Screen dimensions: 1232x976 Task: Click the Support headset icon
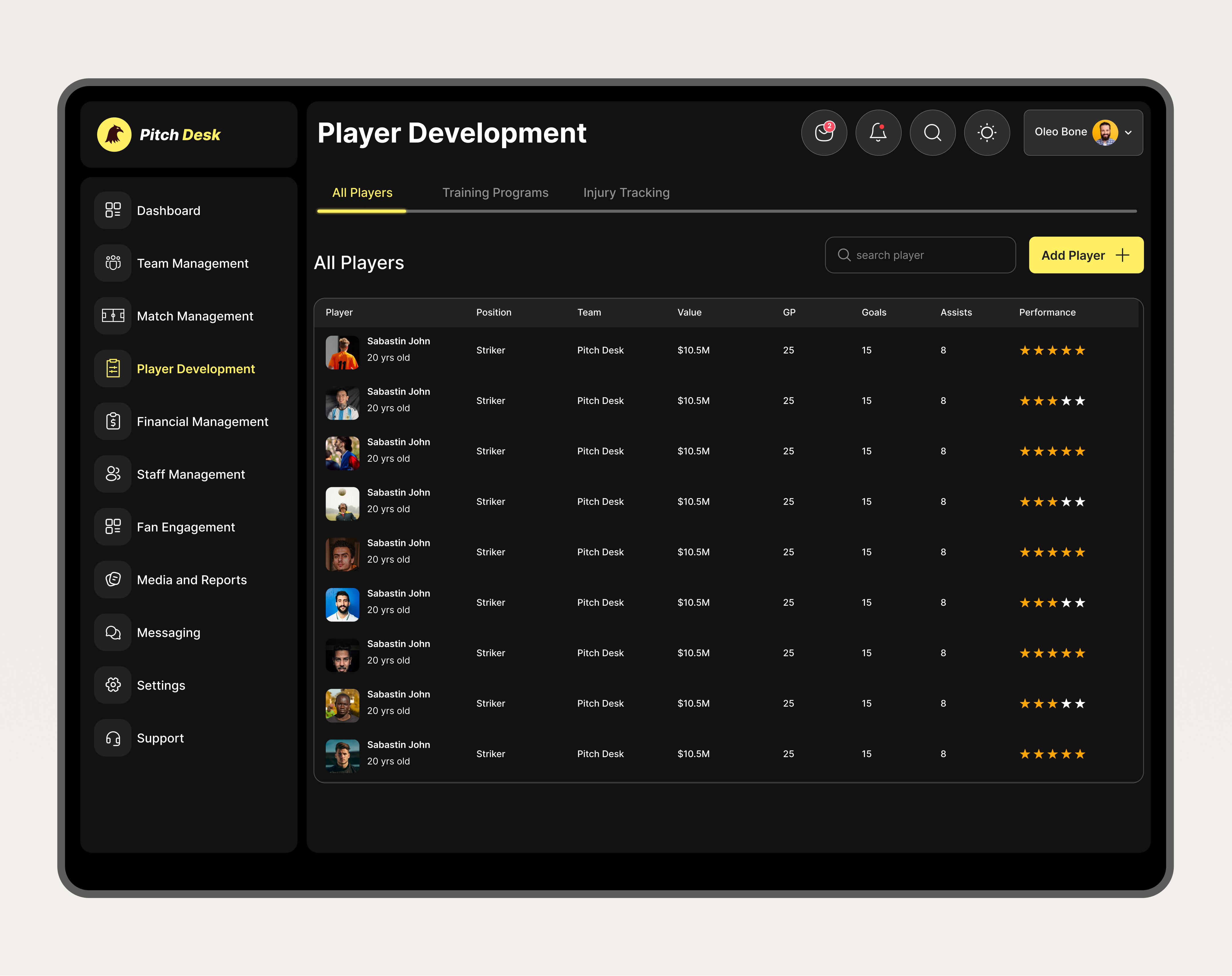point(113,738)
